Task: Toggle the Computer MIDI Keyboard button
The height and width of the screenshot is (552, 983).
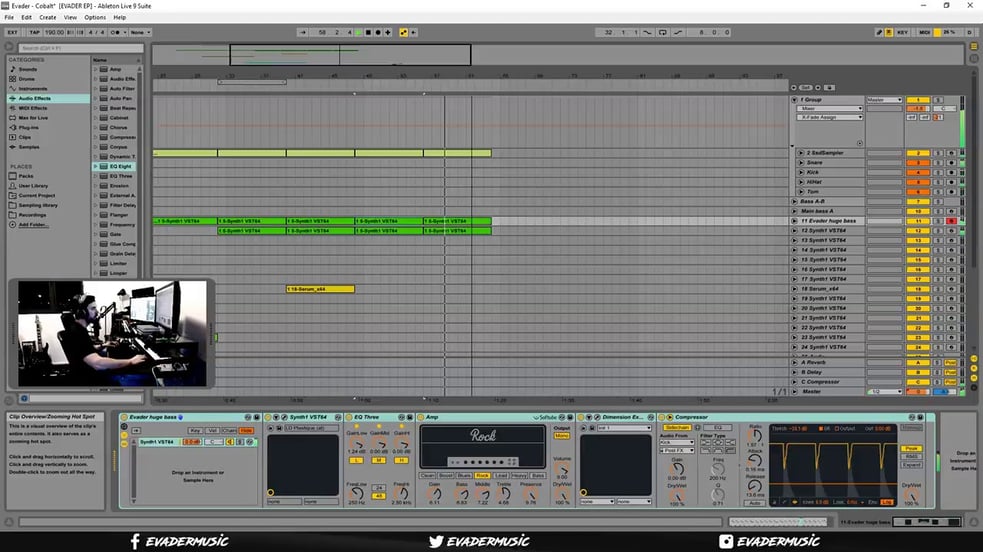Action: pyautogui.click(x=889, y=32)
